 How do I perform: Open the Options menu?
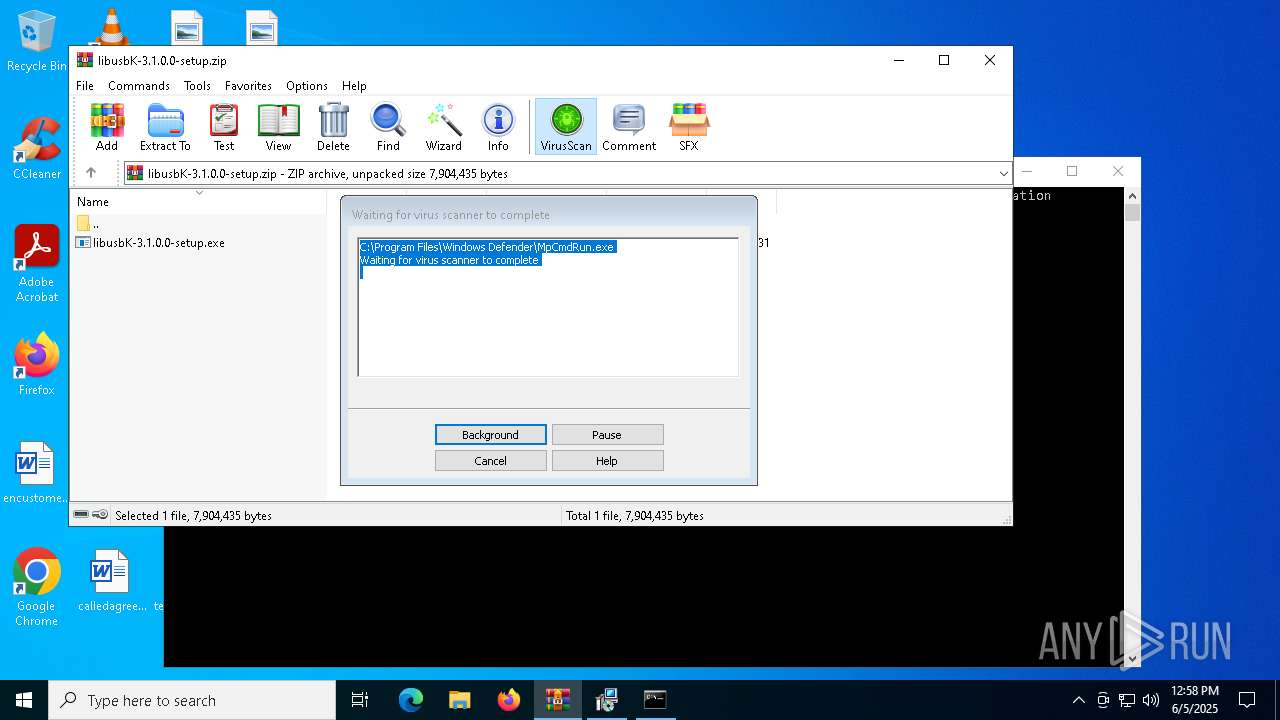[x=307, y=86]
